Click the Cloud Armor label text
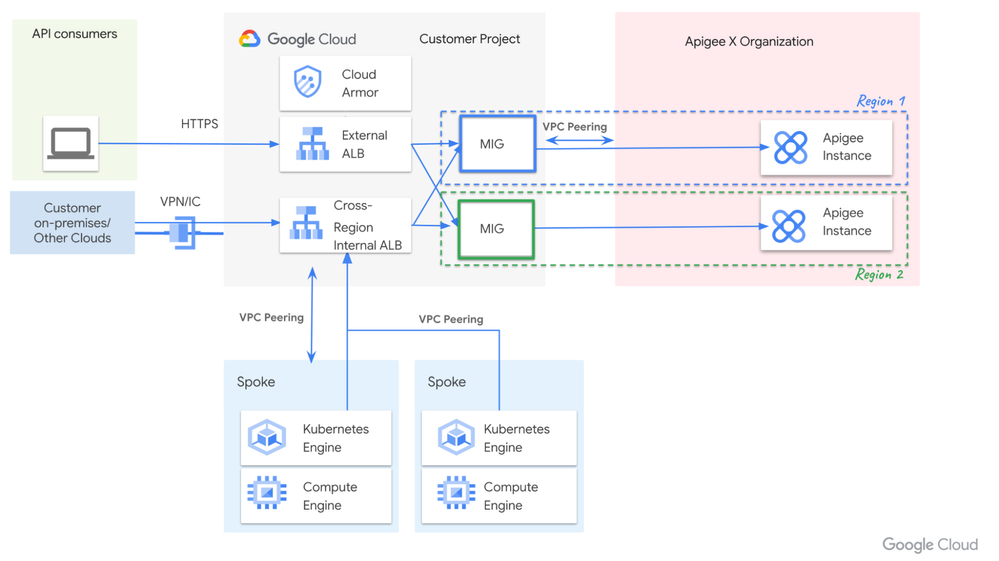This screenshot has width=999, height=561. [x=360, y=83]
